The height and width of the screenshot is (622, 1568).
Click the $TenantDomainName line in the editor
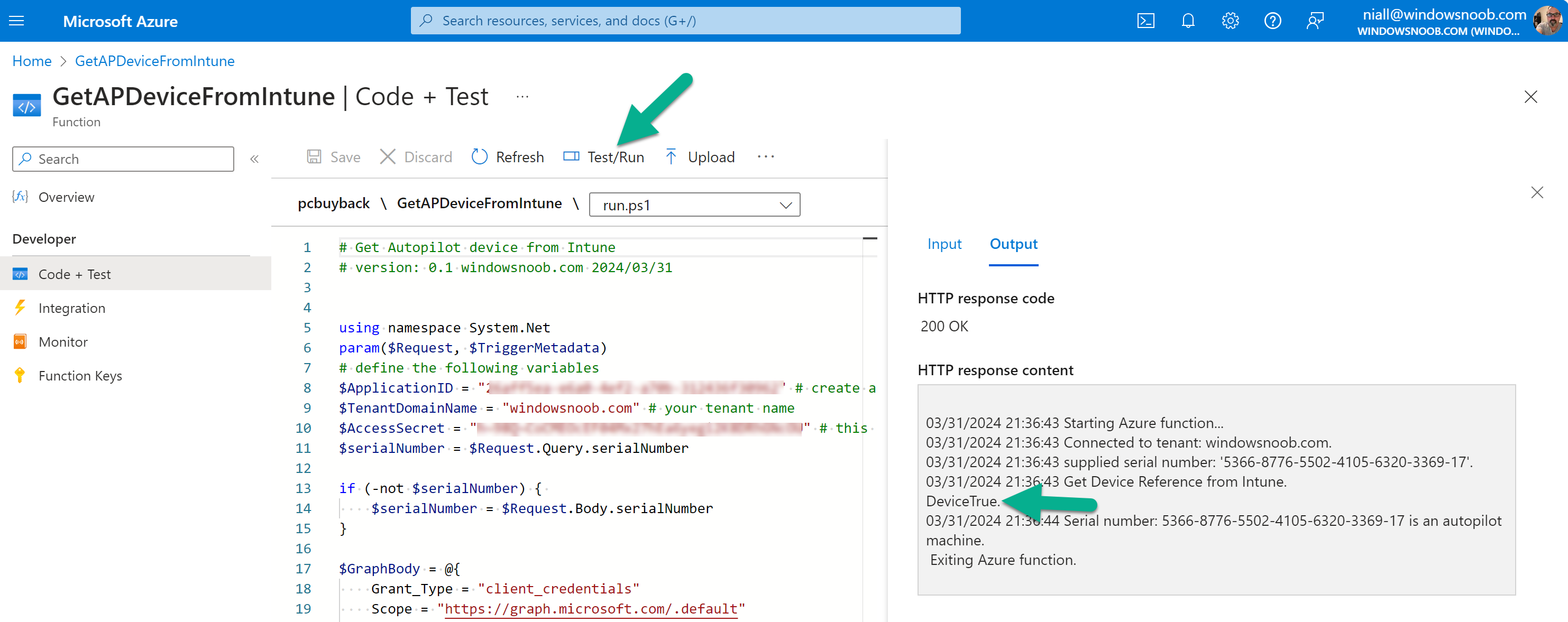[567, 409]
